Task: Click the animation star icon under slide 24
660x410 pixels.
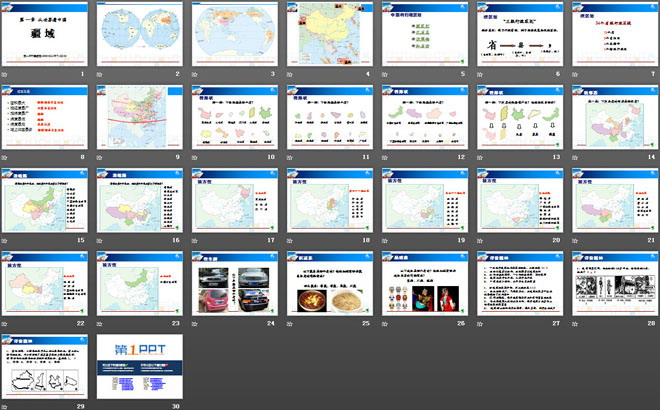Action: click(x=195, y=324)
